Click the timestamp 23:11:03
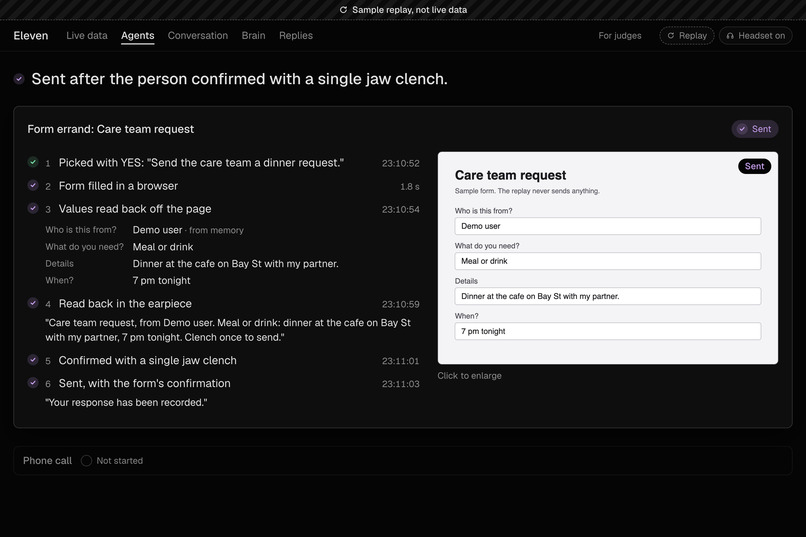The width and height of the screenshot is (806, 537). tap(400, 384)
